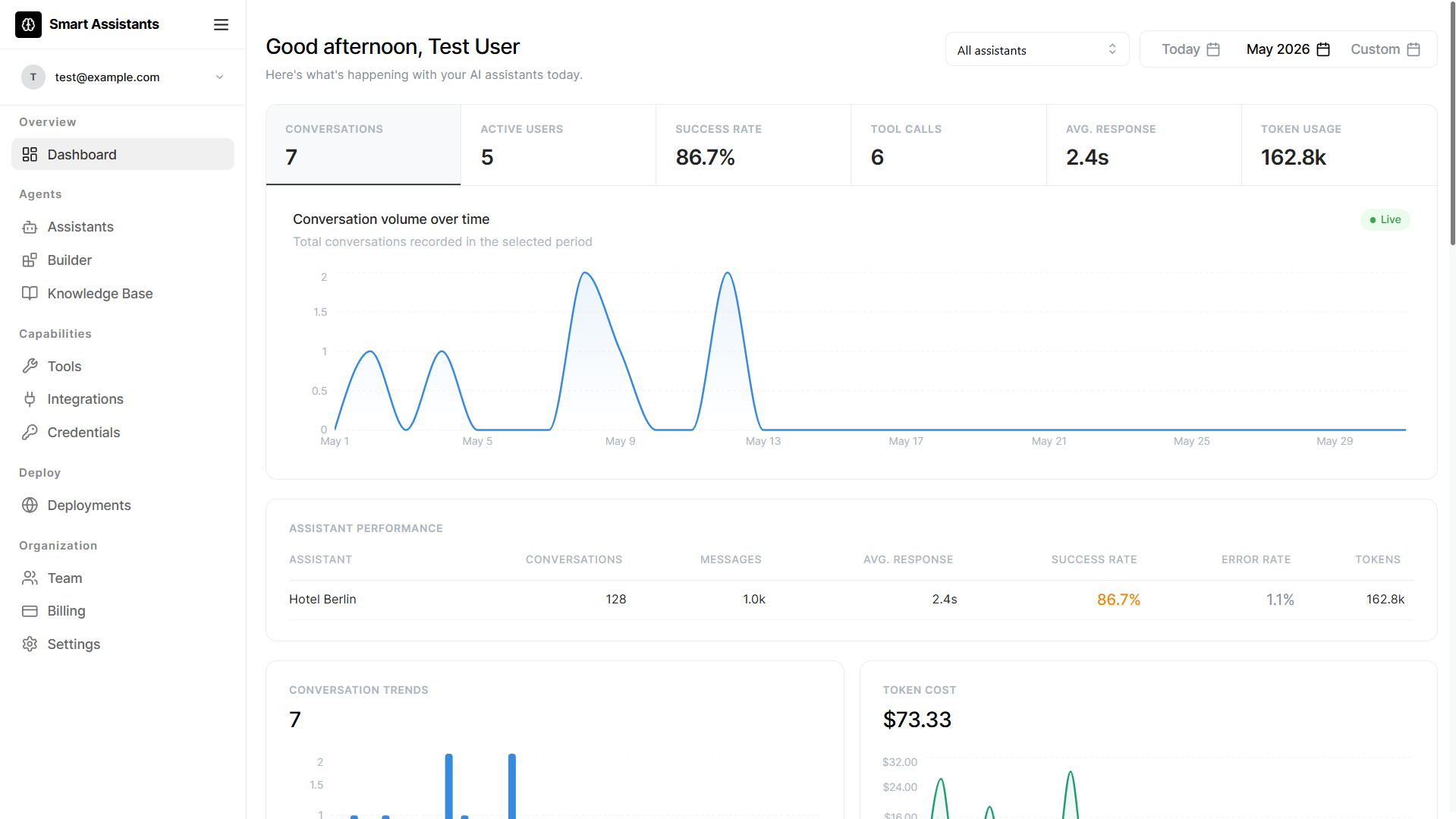Click the Conversation volume over time heading

click(x=392, y=219)
